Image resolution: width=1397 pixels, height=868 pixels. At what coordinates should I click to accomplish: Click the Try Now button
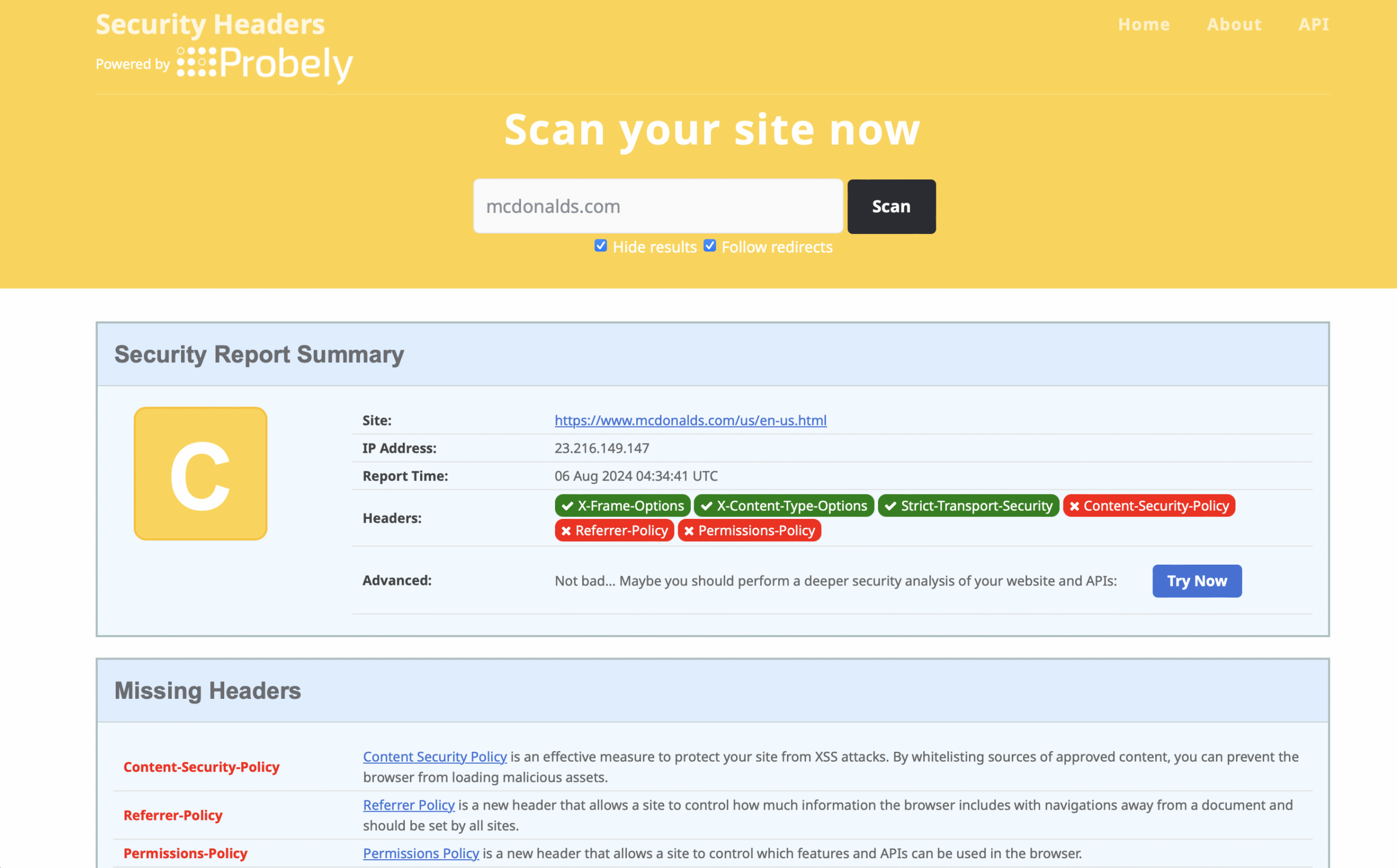tap(1197, 581)
